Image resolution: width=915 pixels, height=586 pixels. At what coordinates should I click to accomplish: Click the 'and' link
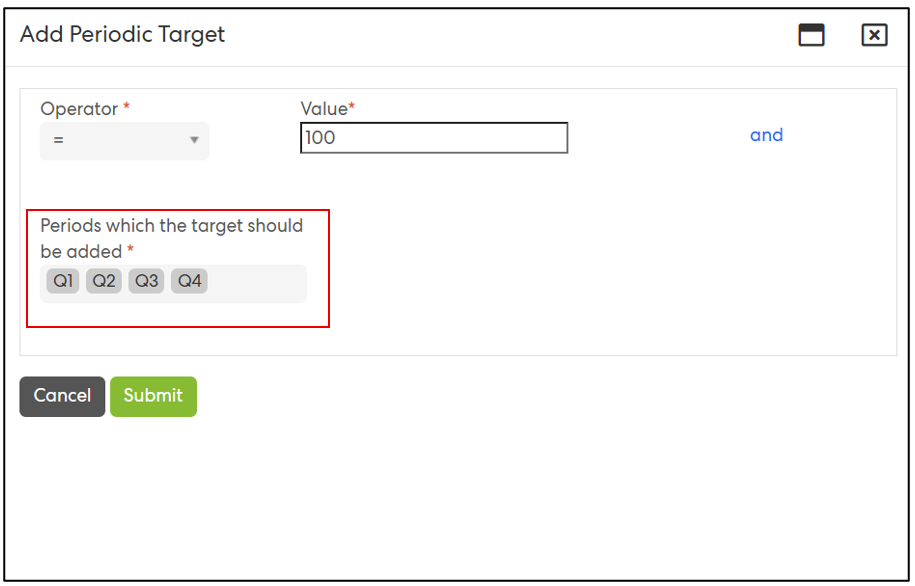(766, 135)
